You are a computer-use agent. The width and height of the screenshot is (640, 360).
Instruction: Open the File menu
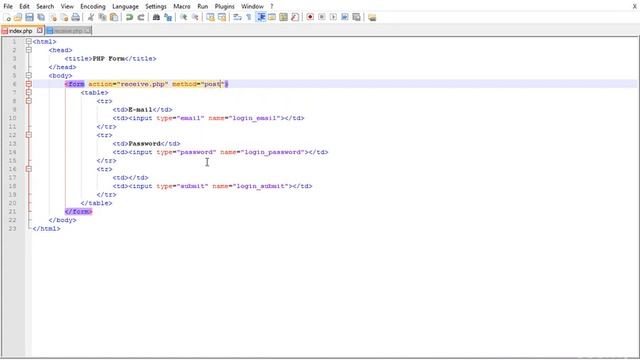[8, 7]
